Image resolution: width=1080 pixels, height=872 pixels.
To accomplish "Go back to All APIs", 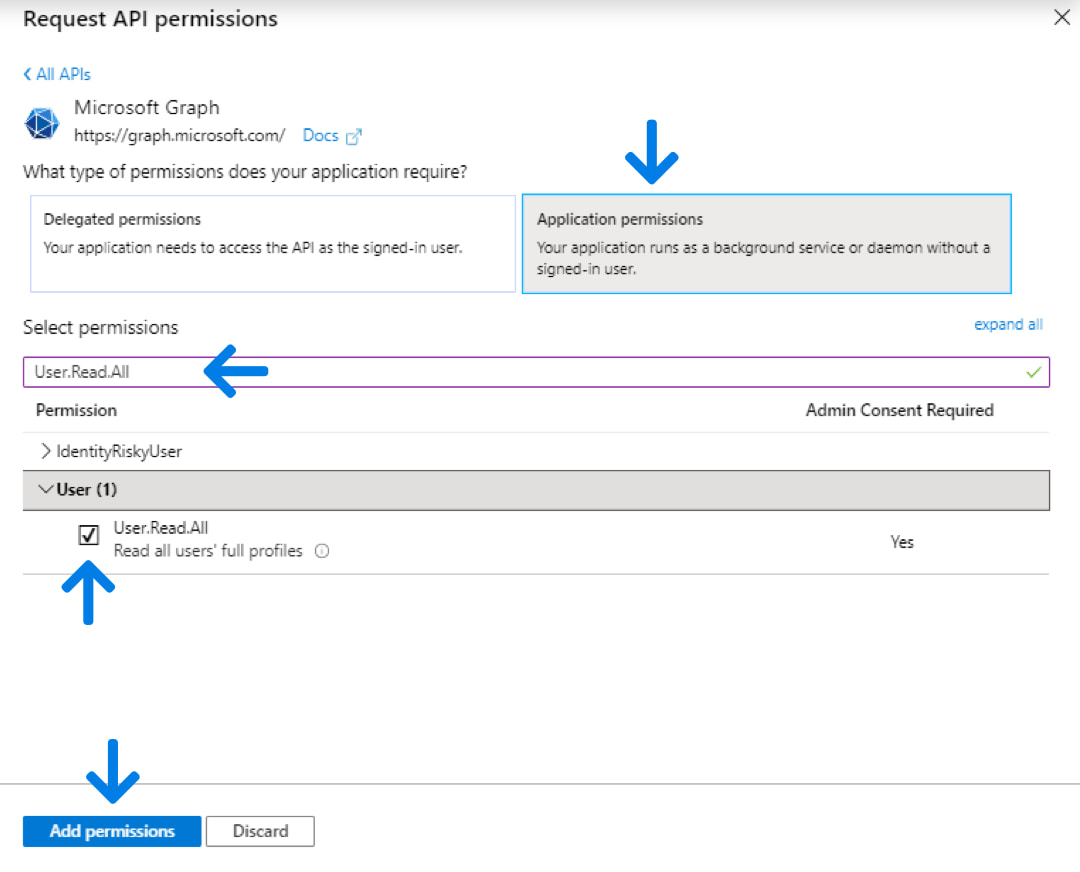I will click(x=57, y=74).
